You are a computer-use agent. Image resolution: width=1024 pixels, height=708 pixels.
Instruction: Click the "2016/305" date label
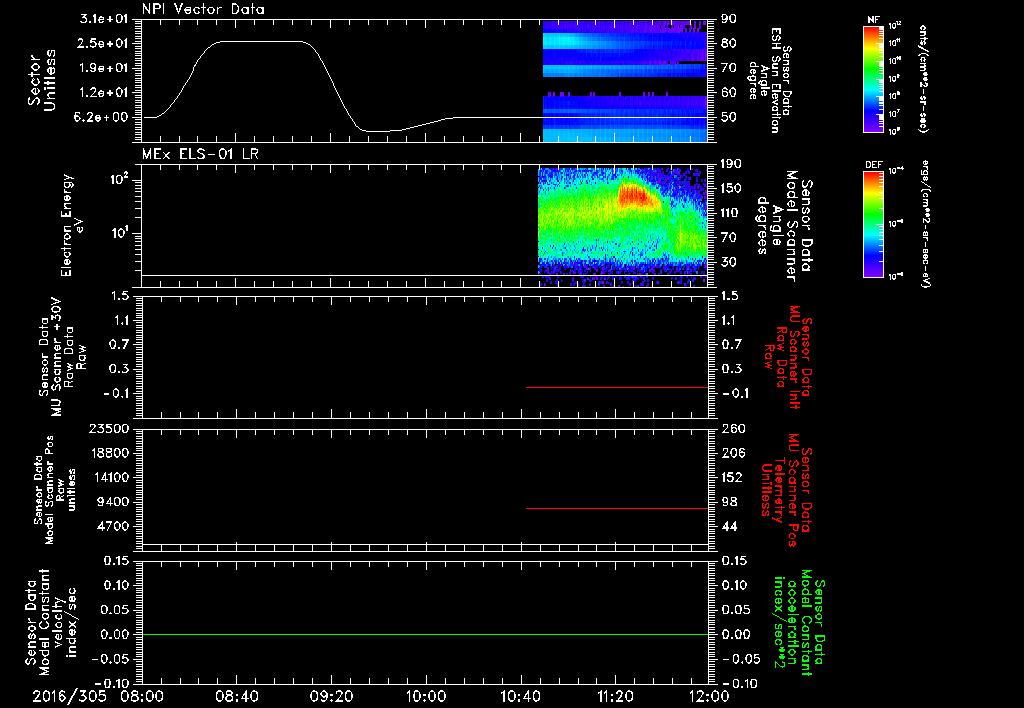click(x=69, y=696)
